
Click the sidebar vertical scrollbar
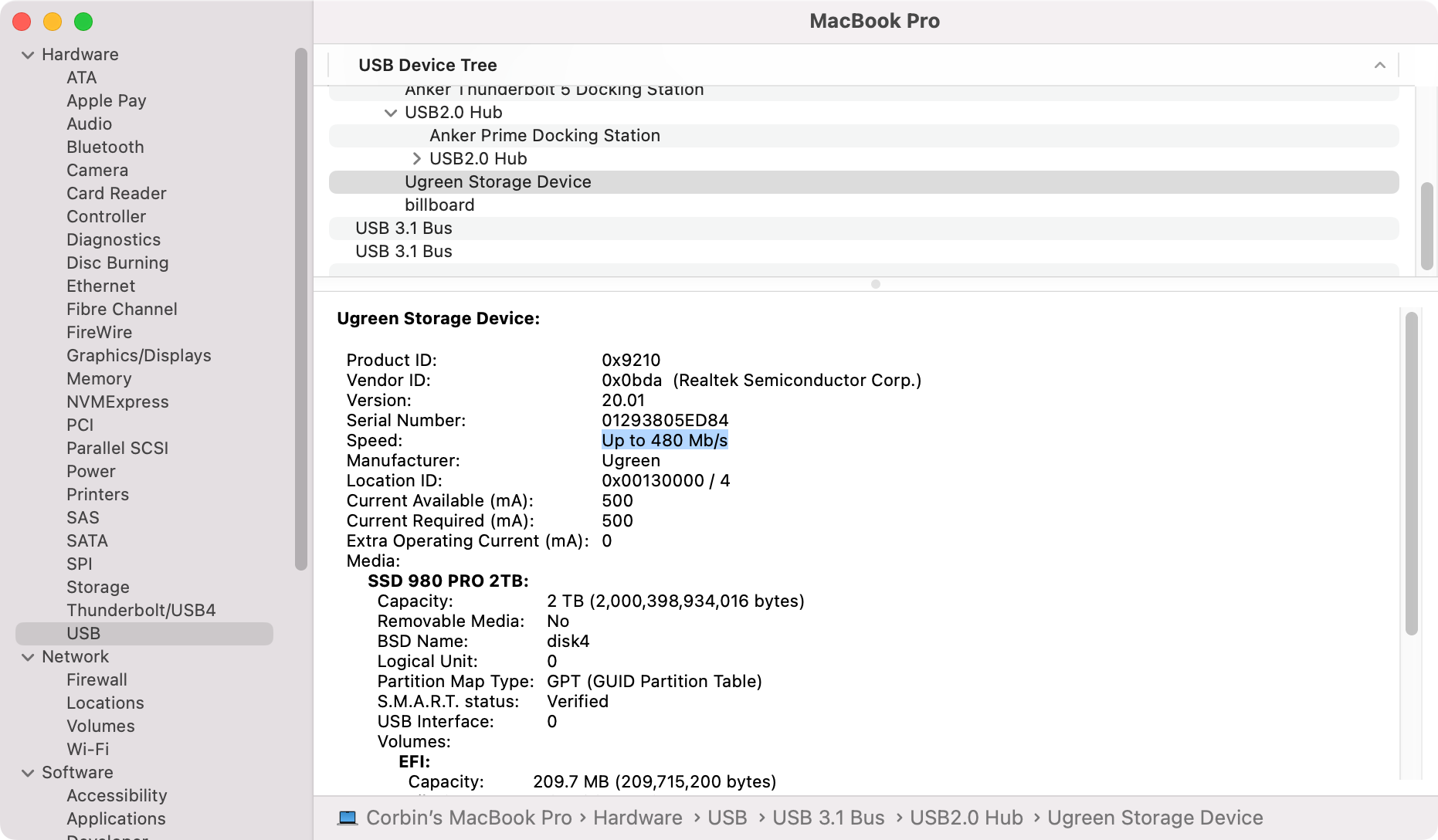click(301, 310)
